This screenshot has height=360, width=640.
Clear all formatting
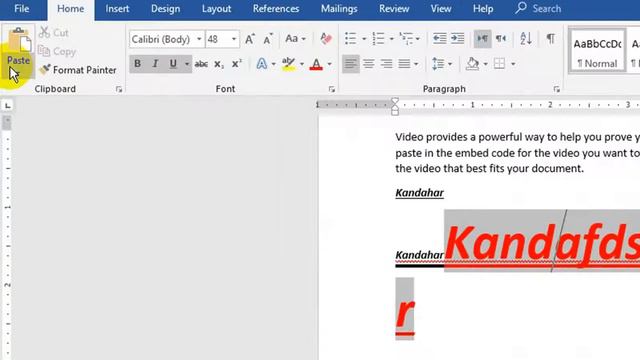(325, 39)
